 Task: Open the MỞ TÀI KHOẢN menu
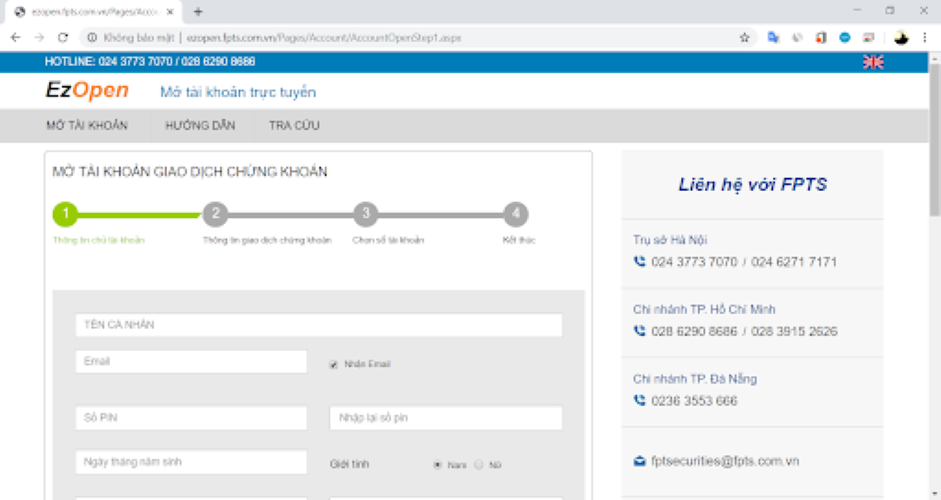point(87,126)
